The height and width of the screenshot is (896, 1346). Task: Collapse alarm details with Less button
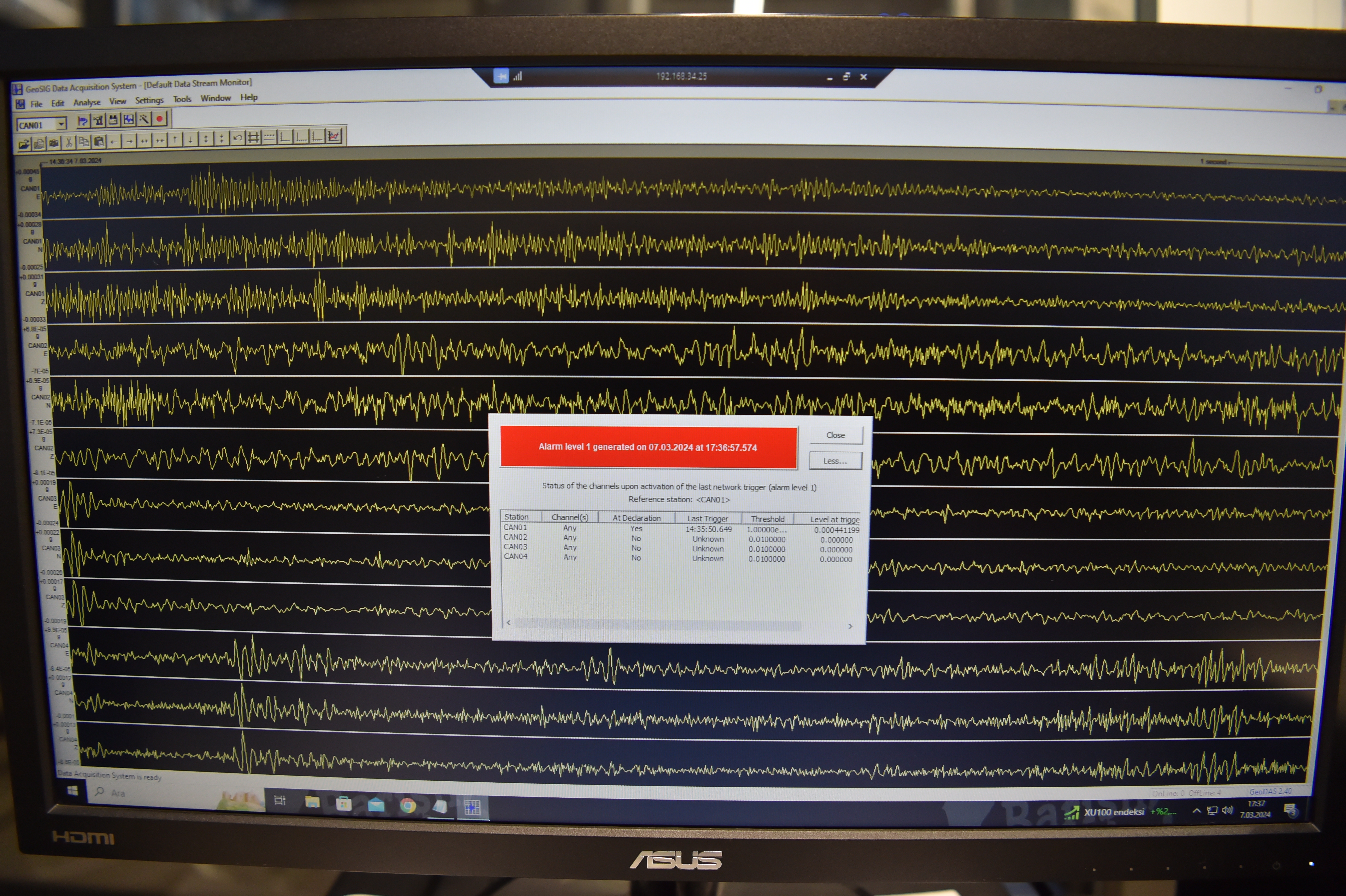(835, 461)
